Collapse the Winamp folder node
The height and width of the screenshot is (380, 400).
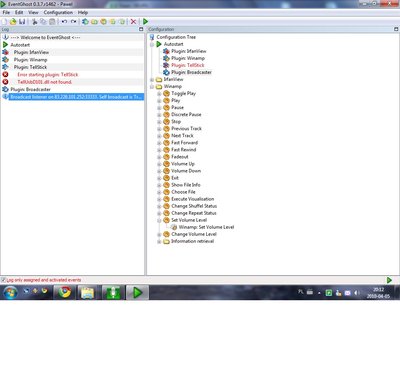152,86
